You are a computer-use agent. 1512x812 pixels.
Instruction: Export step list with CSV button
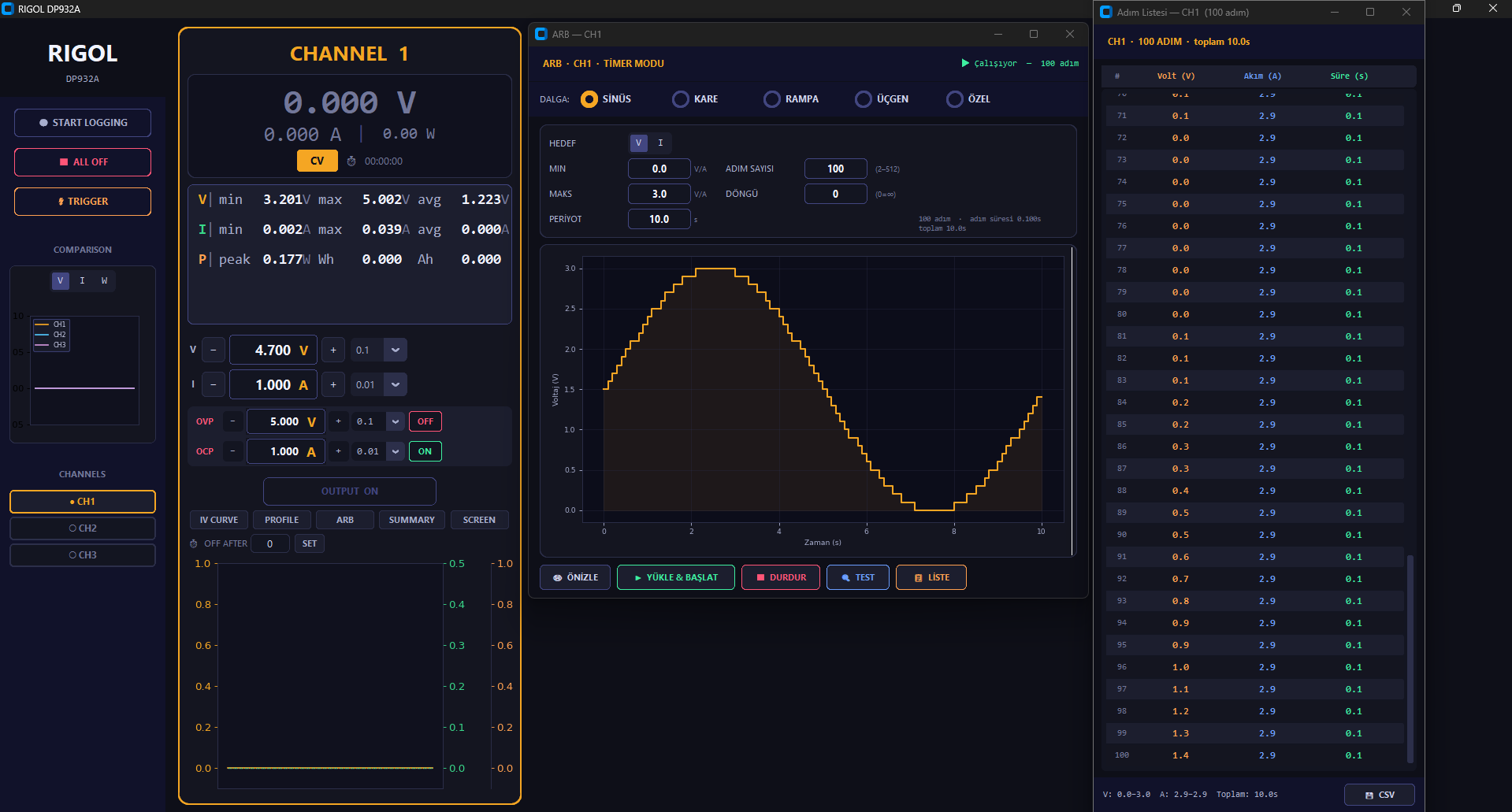pyautogui.click(x=1379, y=795)
